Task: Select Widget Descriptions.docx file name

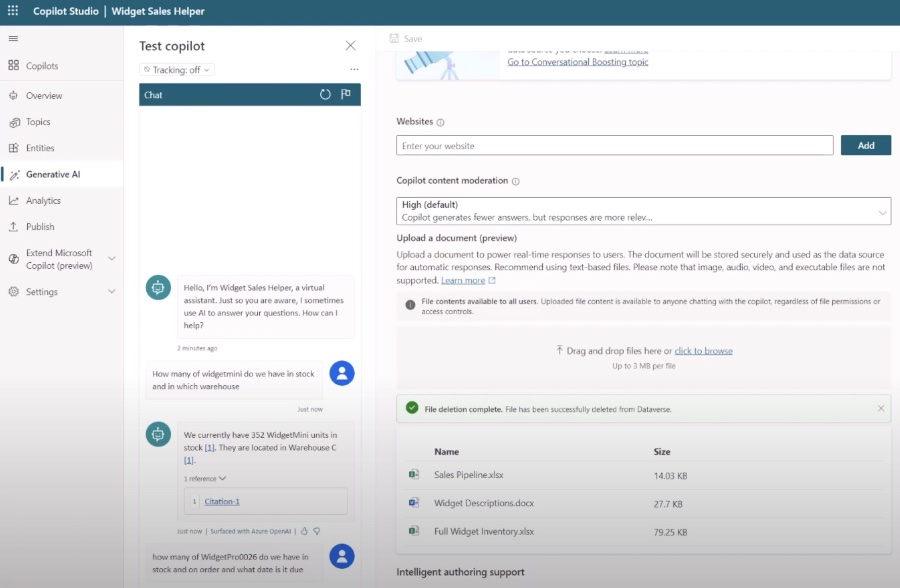Action: click(484, 503)
